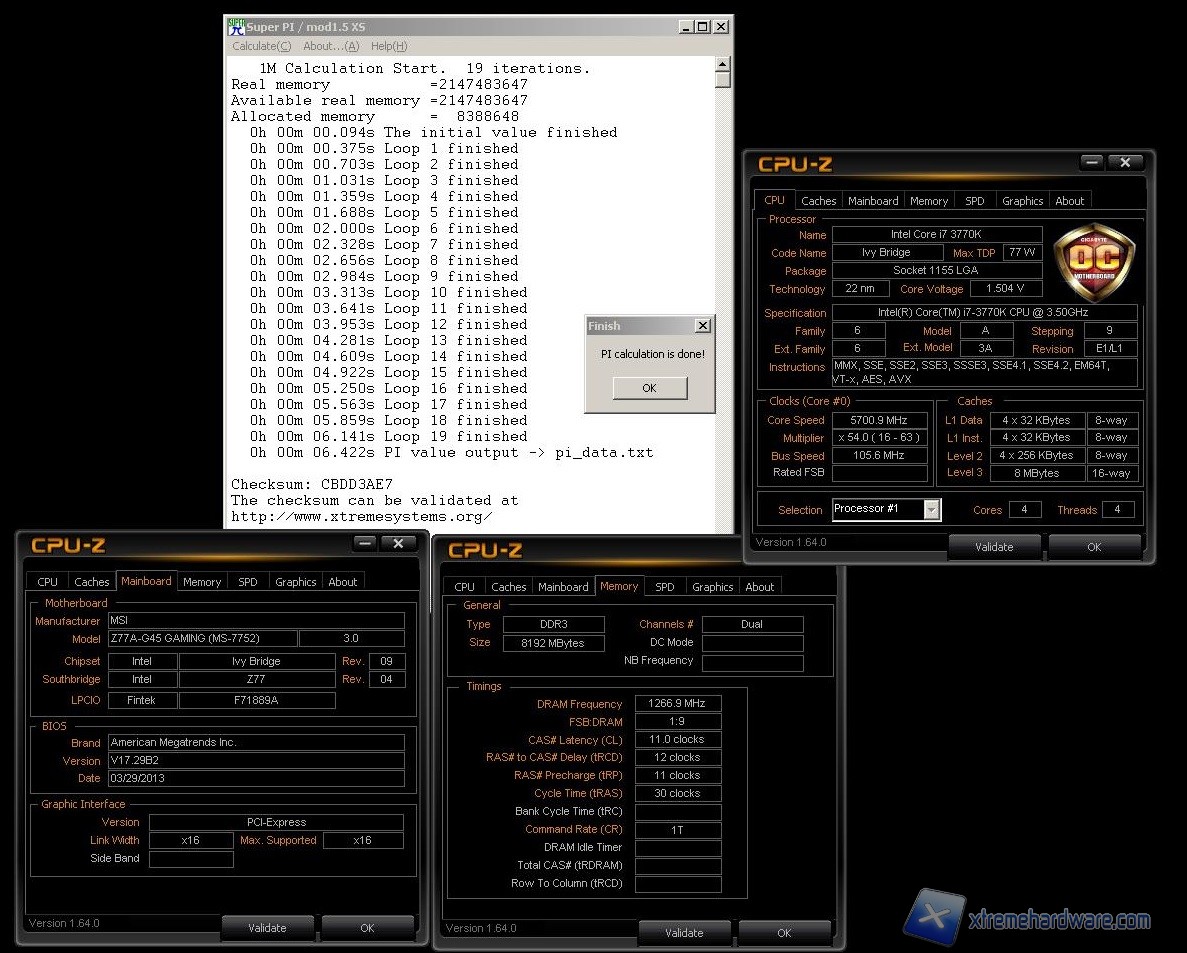The image size is (1187, 953).
Task: Open the About menu in Super PI
Action: pos(331,46)
